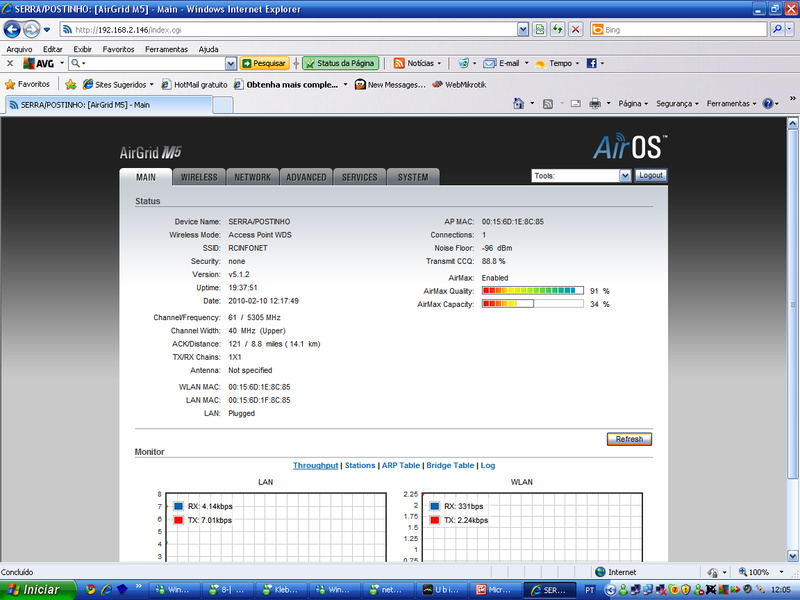Click the blue Help question mark icon
800x600 pixels.
(x=768, y=104)
